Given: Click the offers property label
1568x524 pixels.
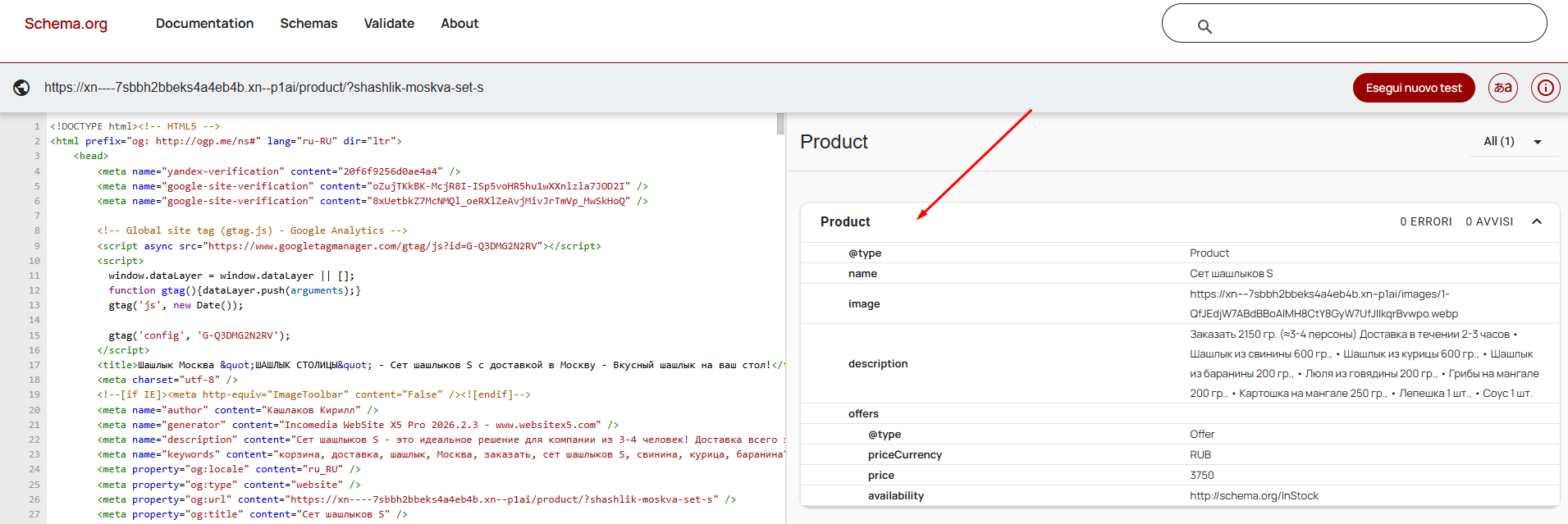Looking at the screenshot, I should tap(863, 413).
